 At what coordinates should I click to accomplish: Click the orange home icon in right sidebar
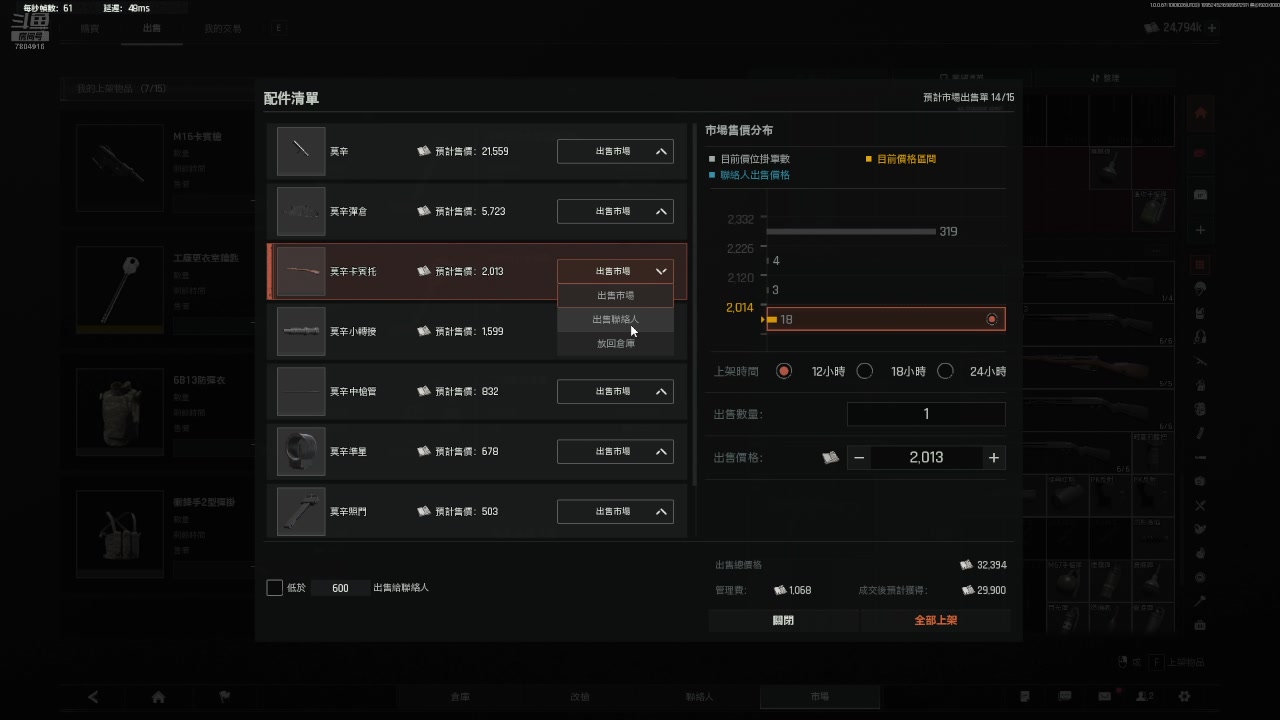tap(1200, 113)
